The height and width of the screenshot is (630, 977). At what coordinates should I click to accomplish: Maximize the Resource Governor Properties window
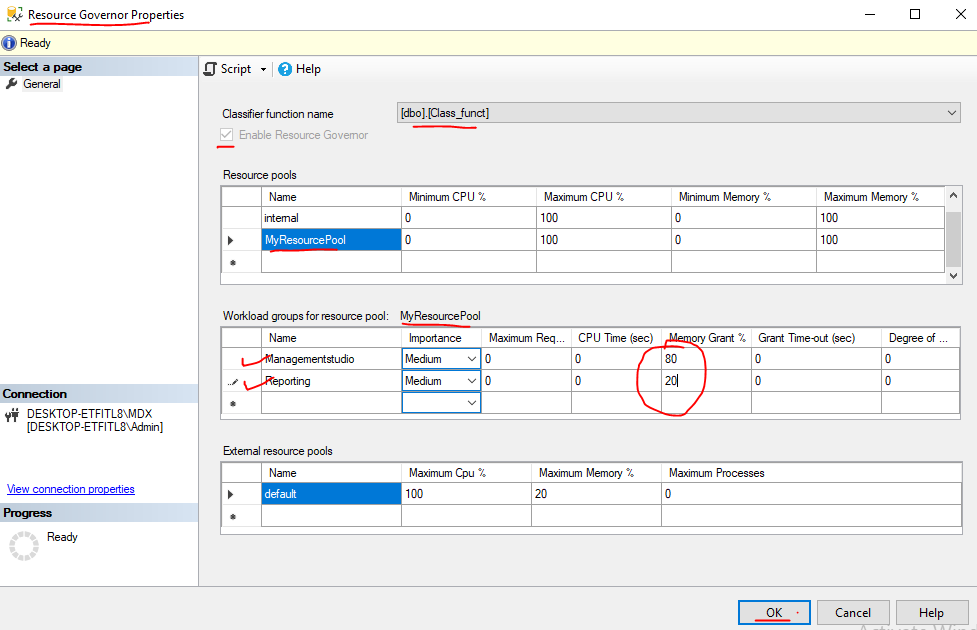915,14
